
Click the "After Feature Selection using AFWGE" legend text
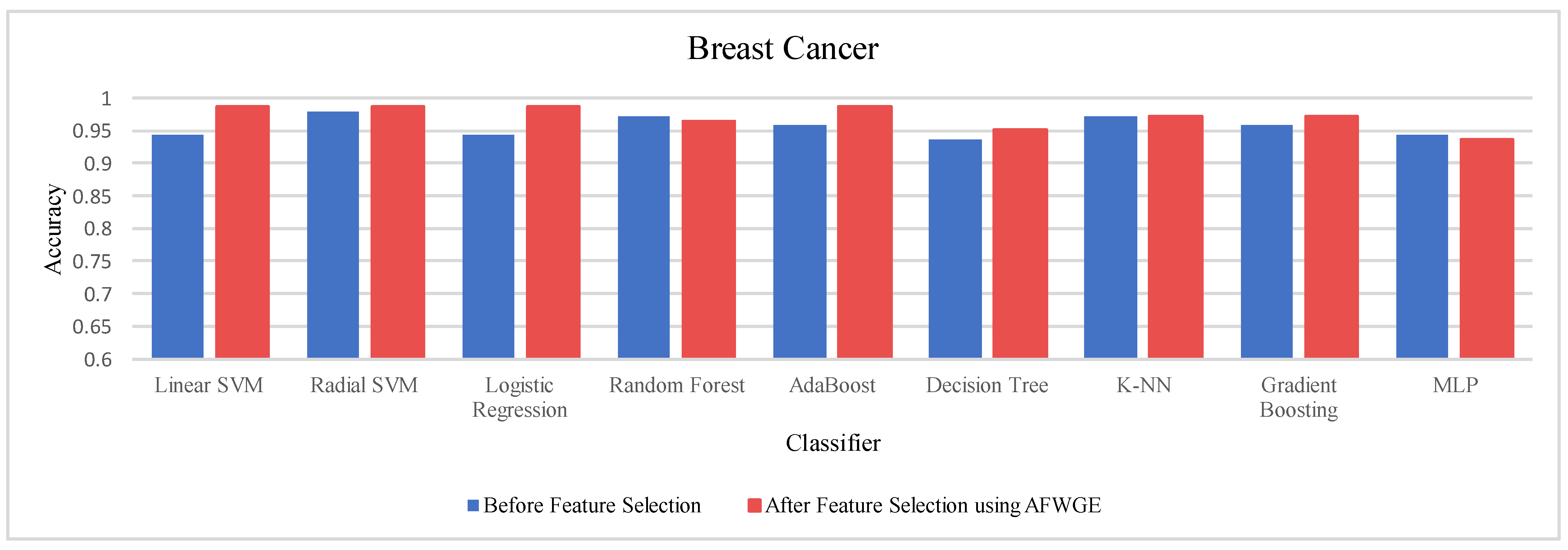coord(933,505)
